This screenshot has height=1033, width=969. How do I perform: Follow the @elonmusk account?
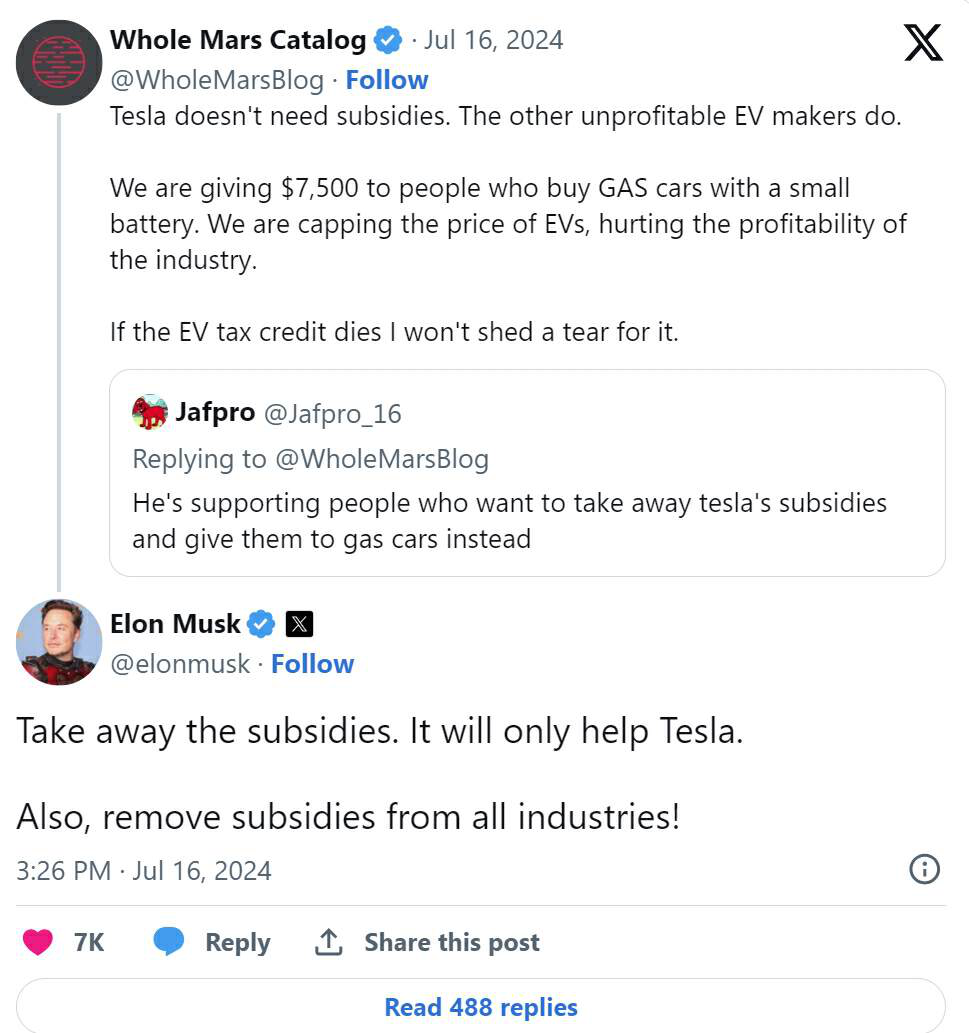(x=312, y=664)
